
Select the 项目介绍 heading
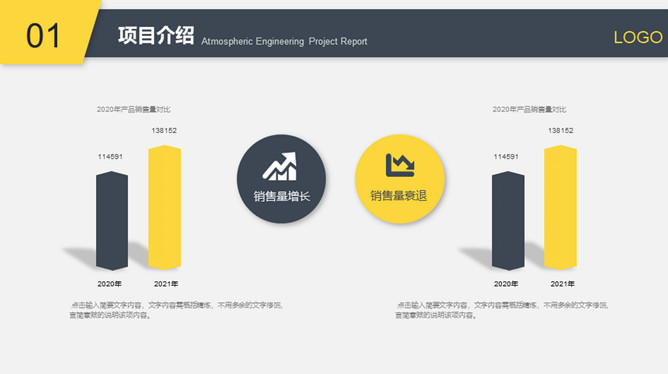[x=156, y=35]
